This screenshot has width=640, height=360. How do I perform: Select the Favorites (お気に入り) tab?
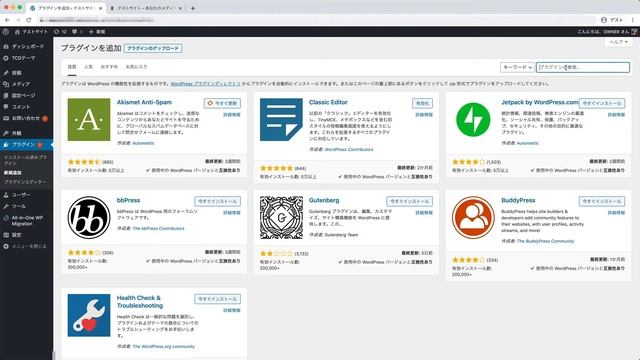136,67
